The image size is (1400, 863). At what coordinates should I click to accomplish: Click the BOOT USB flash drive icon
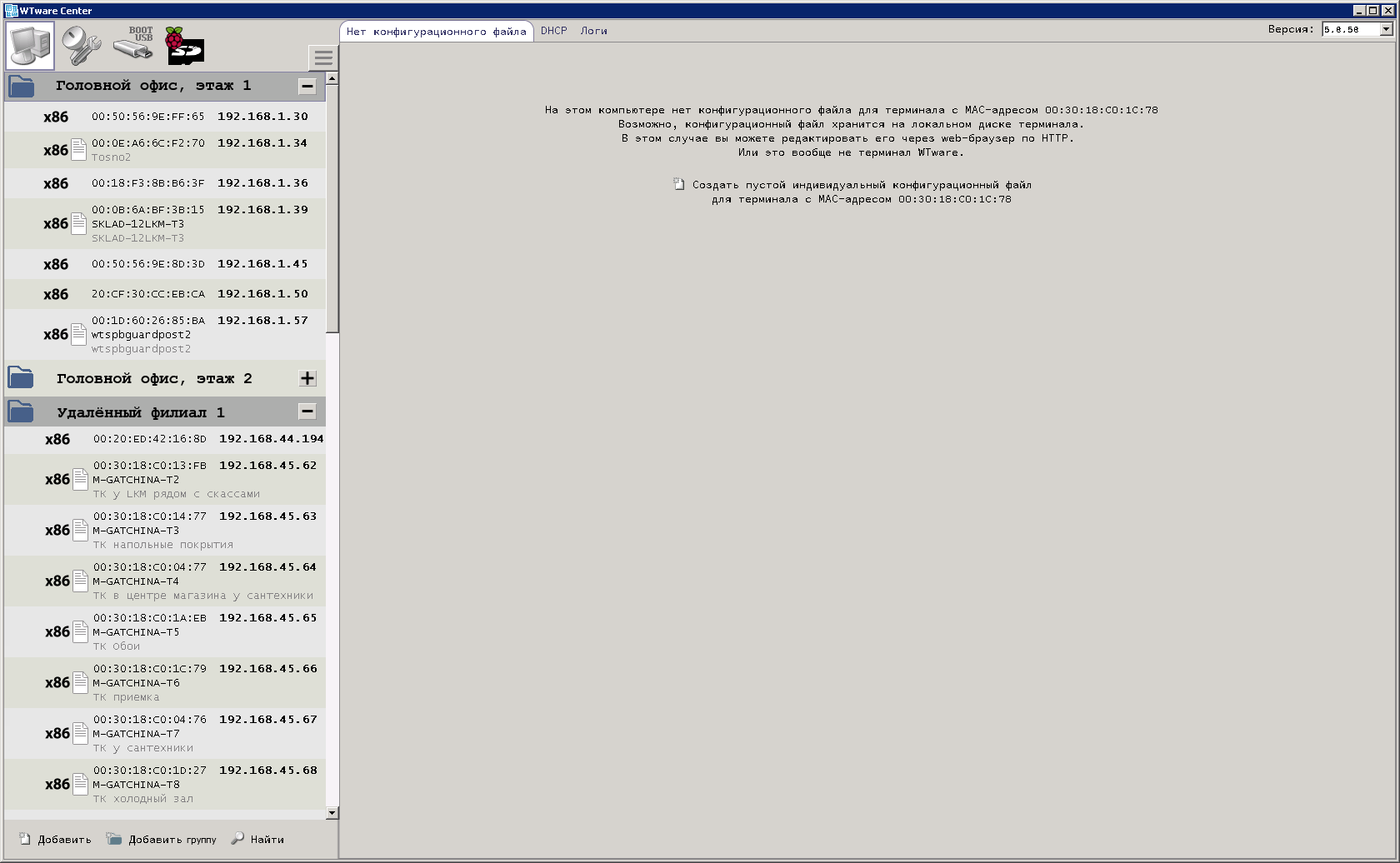pos(133,46)
